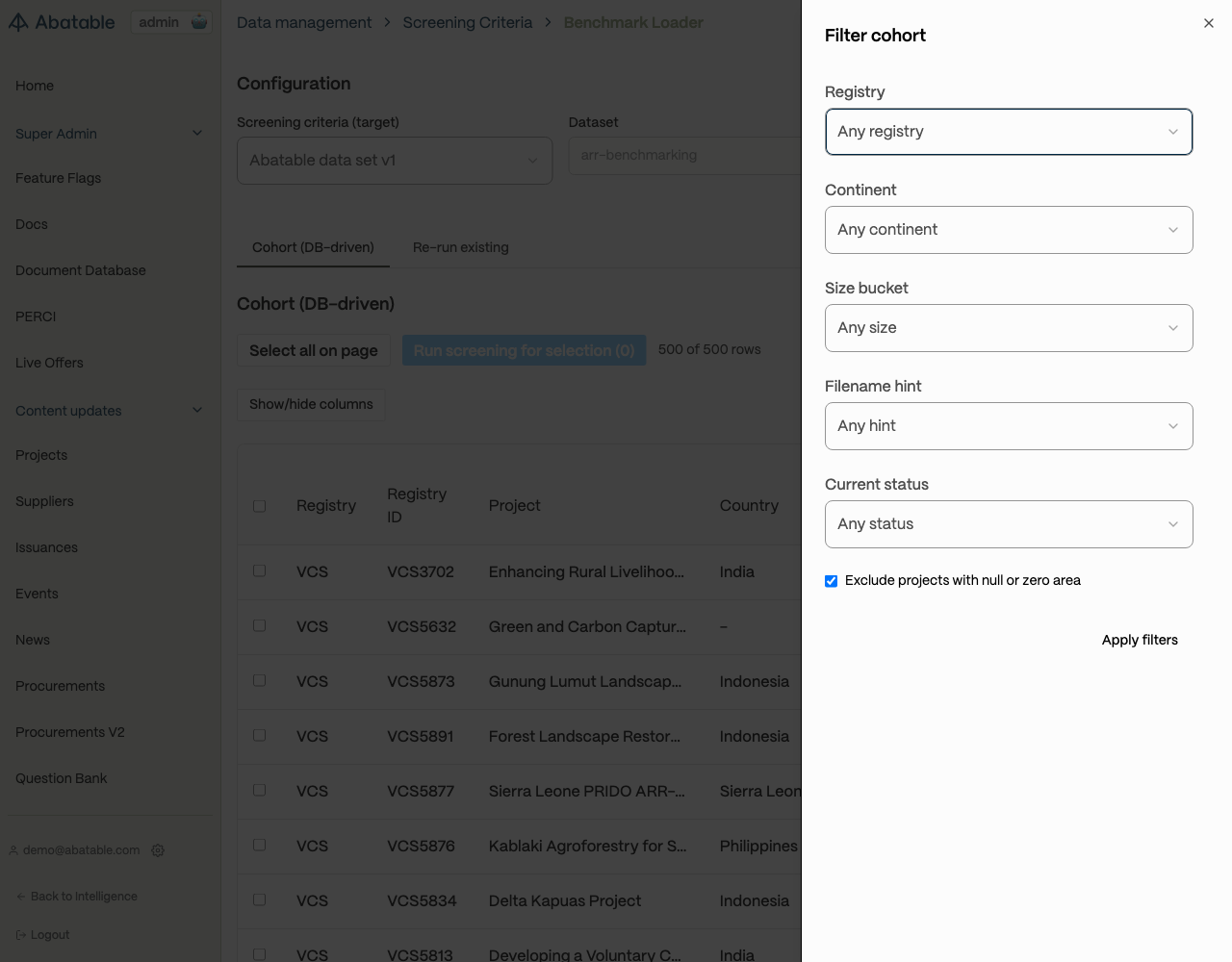Close the Filter cohort panel
The width and height of the screenshot is (1232, 962).
[x=1209, y=23]
